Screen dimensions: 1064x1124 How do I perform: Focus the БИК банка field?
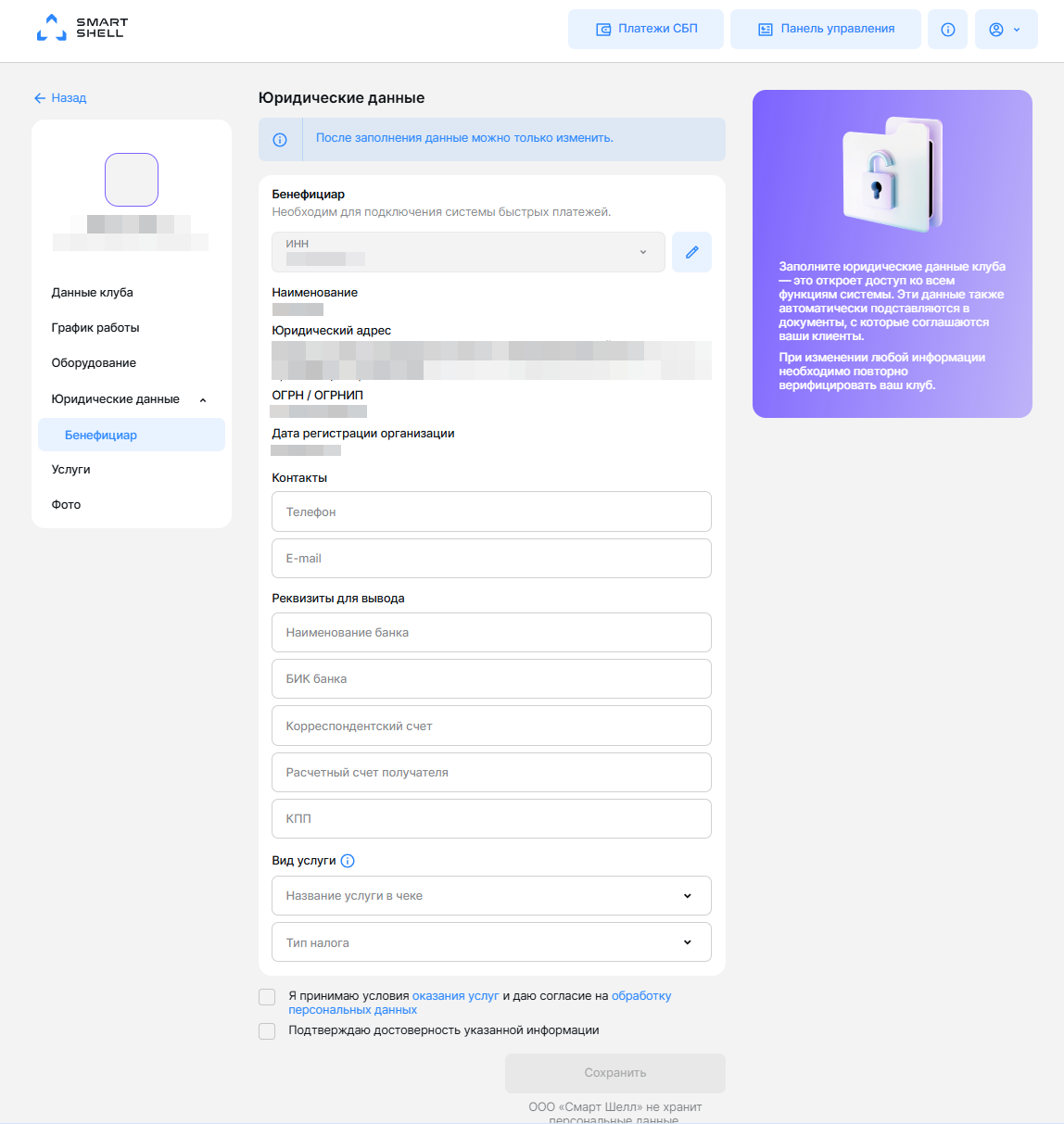[491, 678]
